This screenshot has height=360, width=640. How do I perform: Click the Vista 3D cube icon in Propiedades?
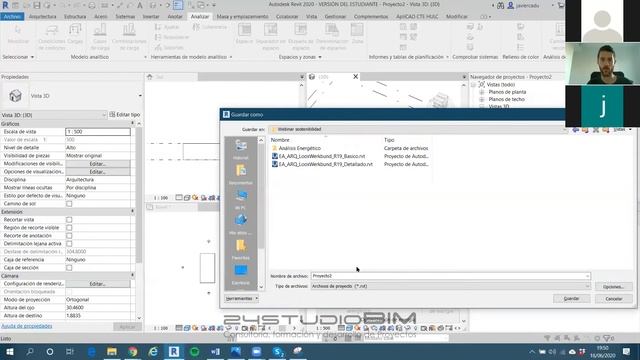[x=15, y=96]
